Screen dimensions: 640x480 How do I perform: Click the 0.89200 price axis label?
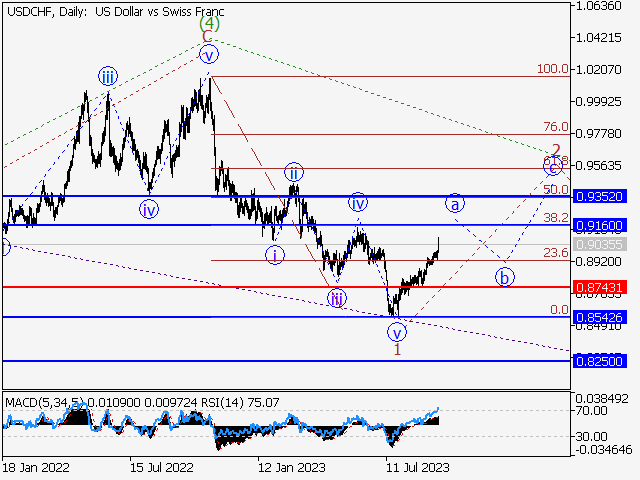pos(598,261)
